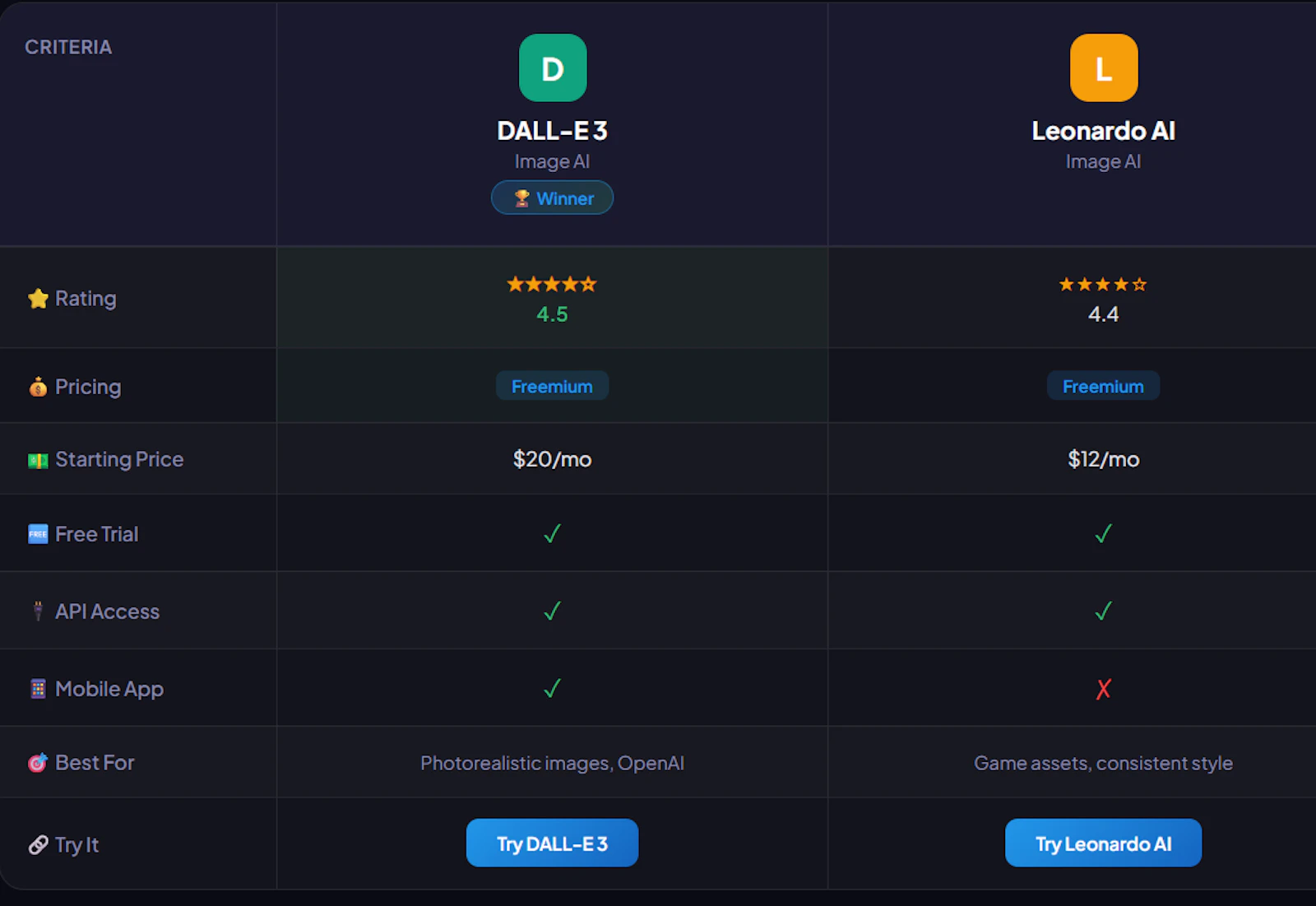Viewport: 1316px width, 906px height.
Task: Click the star icon beside Rating
Action: tap(38, 298)
